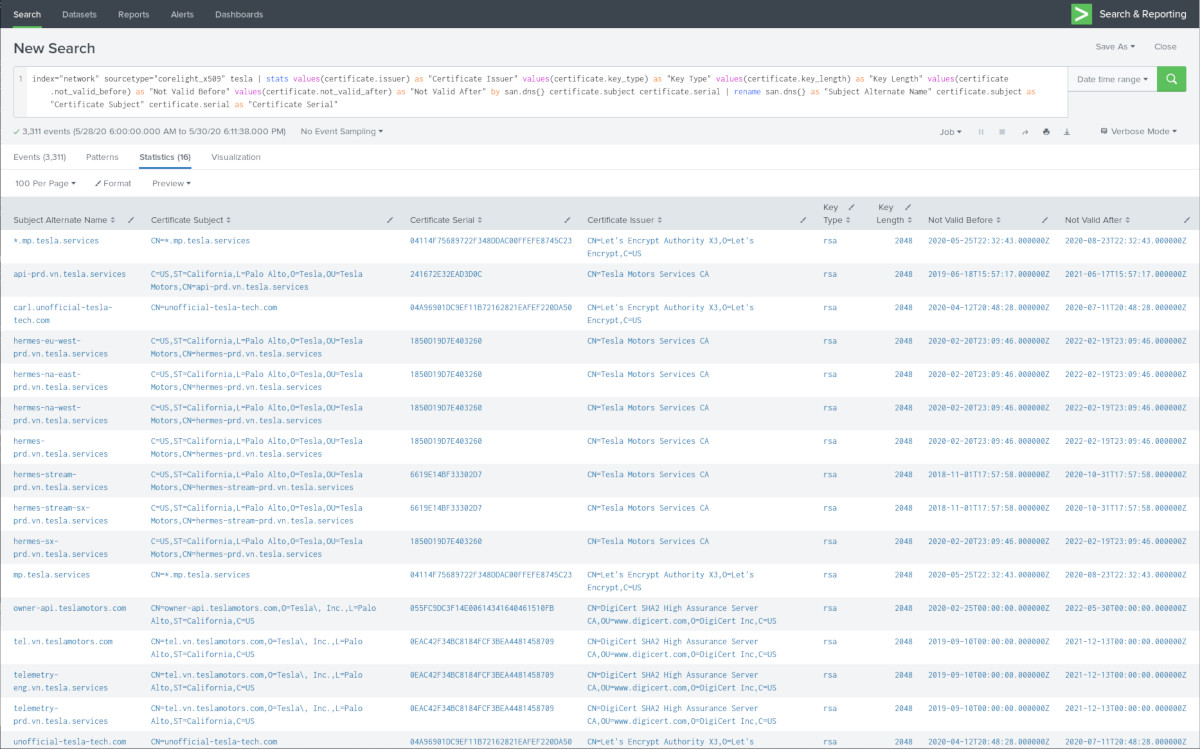
Task: Open the Datasets nav item
Action: [x=79, y=14]
